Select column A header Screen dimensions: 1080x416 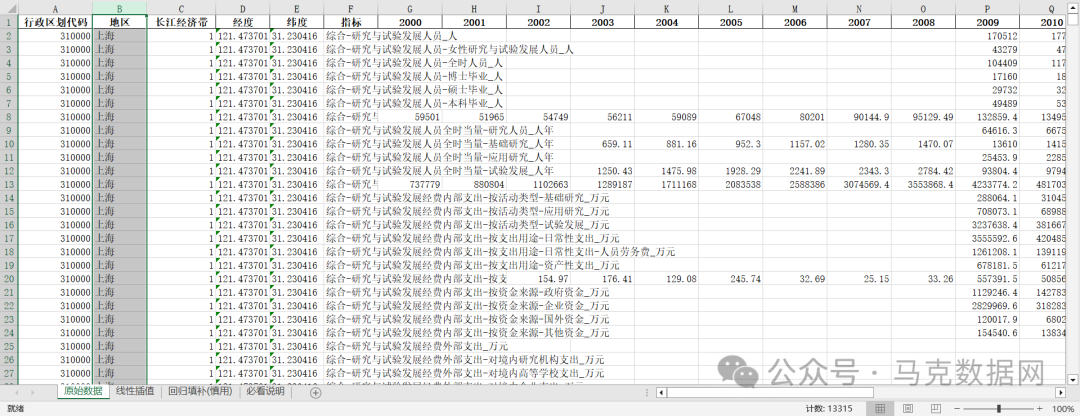click(x=54, y=8)
